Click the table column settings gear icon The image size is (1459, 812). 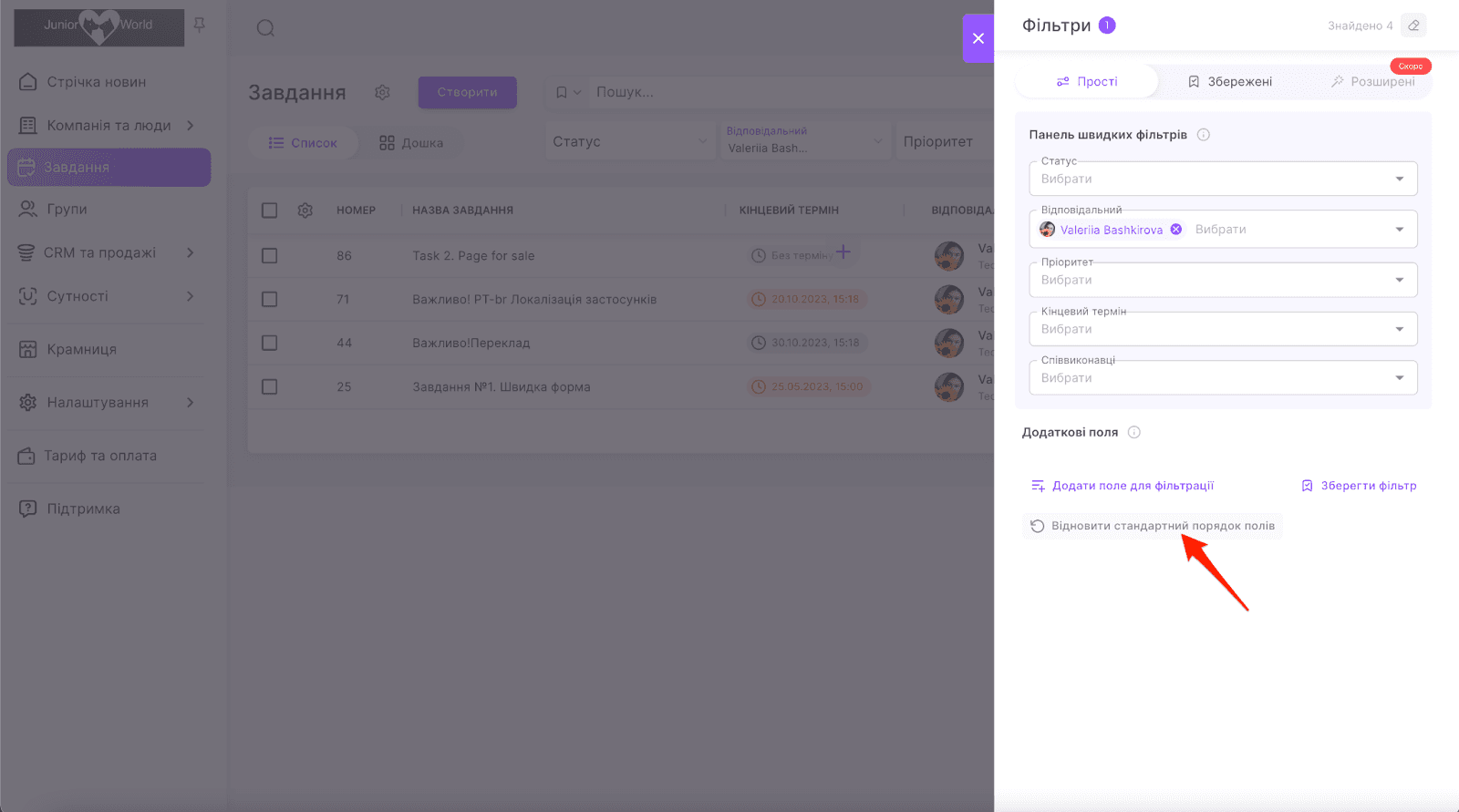(x=305, y=211)
